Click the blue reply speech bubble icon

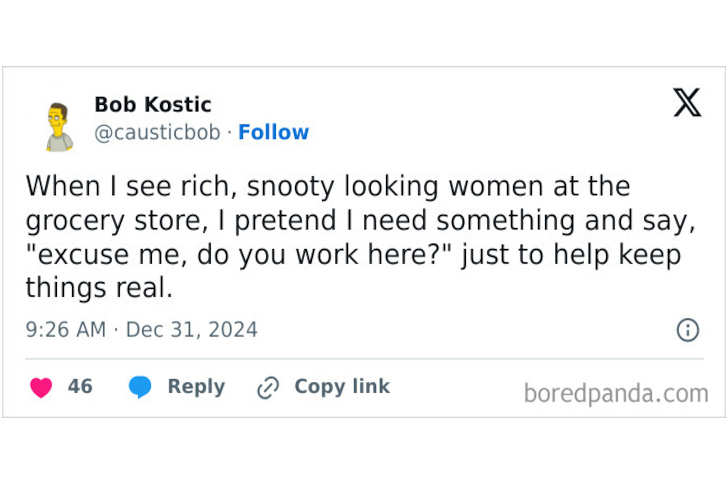(140, 388)
